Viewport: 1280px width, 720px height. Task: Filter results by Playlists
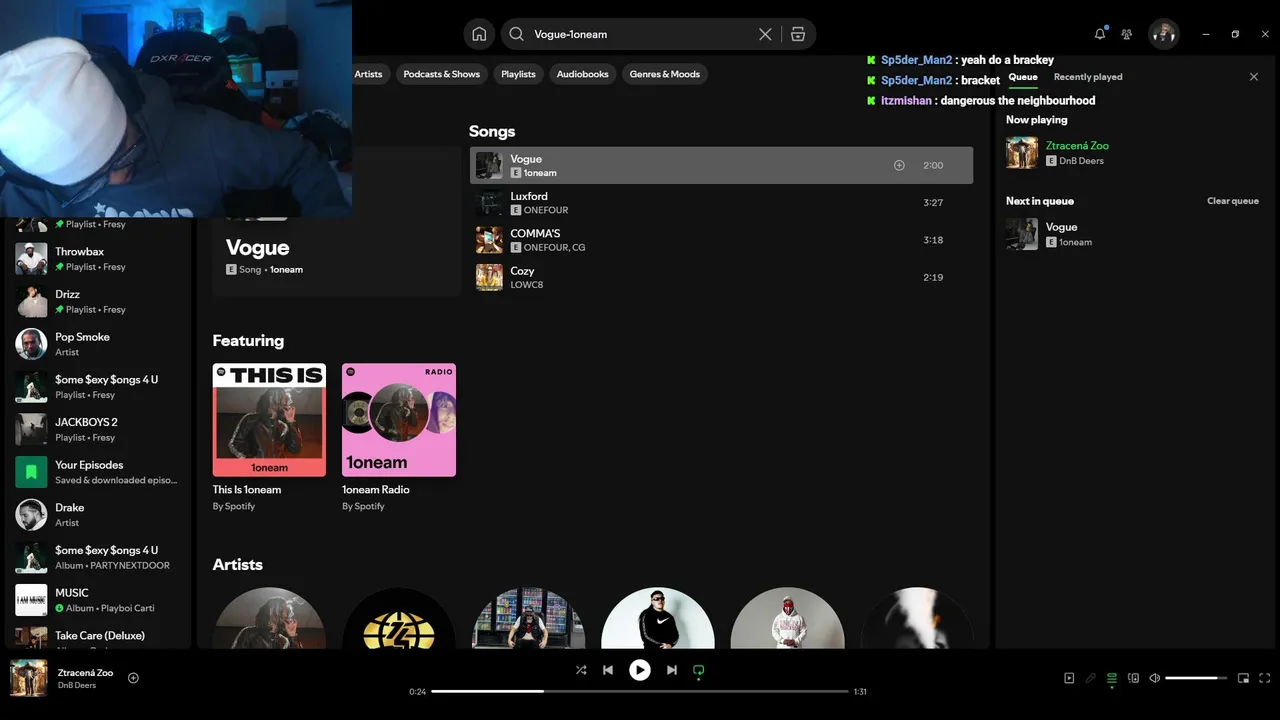[518, 74]
